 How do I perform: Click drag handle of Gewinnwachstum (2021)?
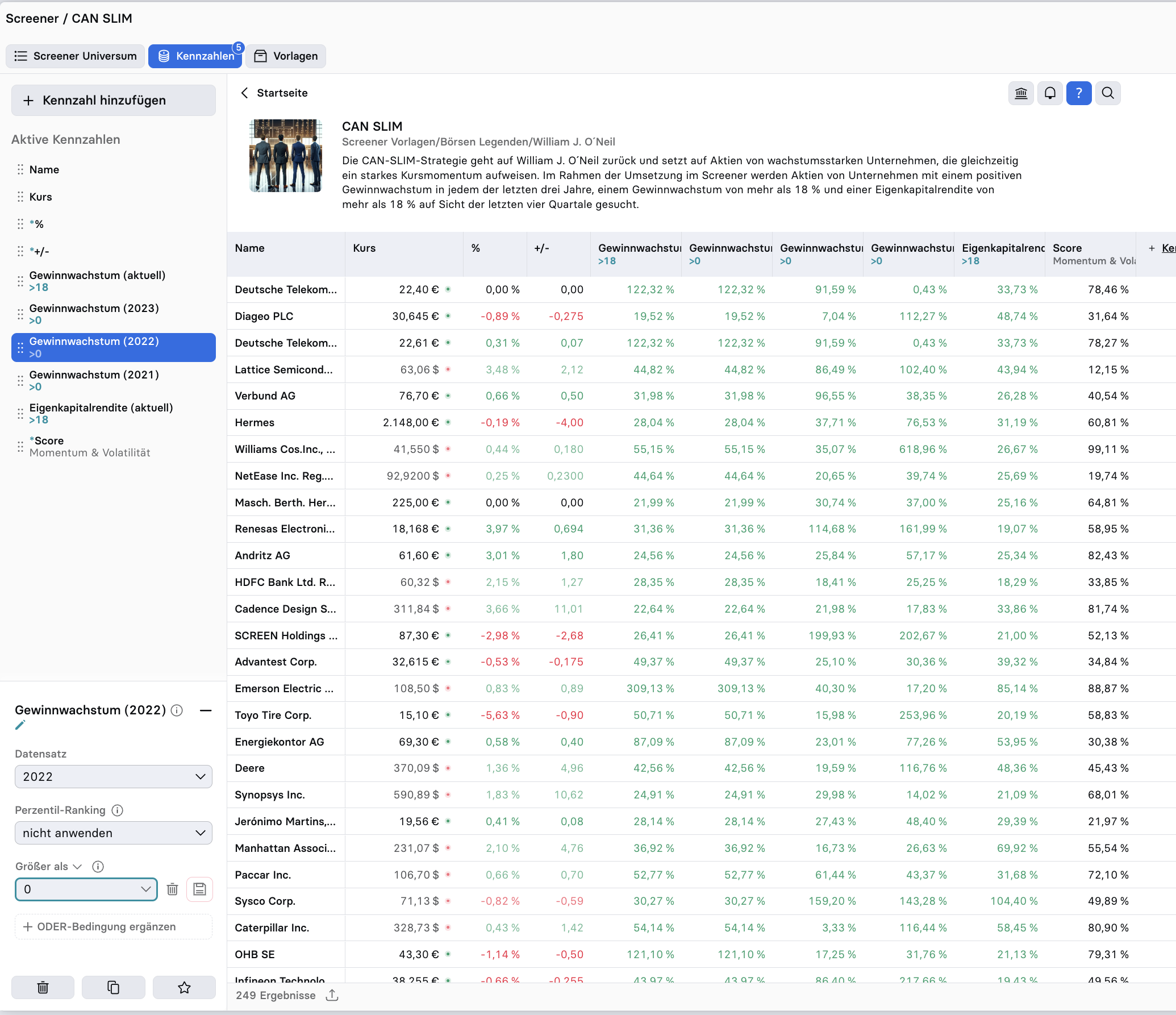[x=20, y=381]
